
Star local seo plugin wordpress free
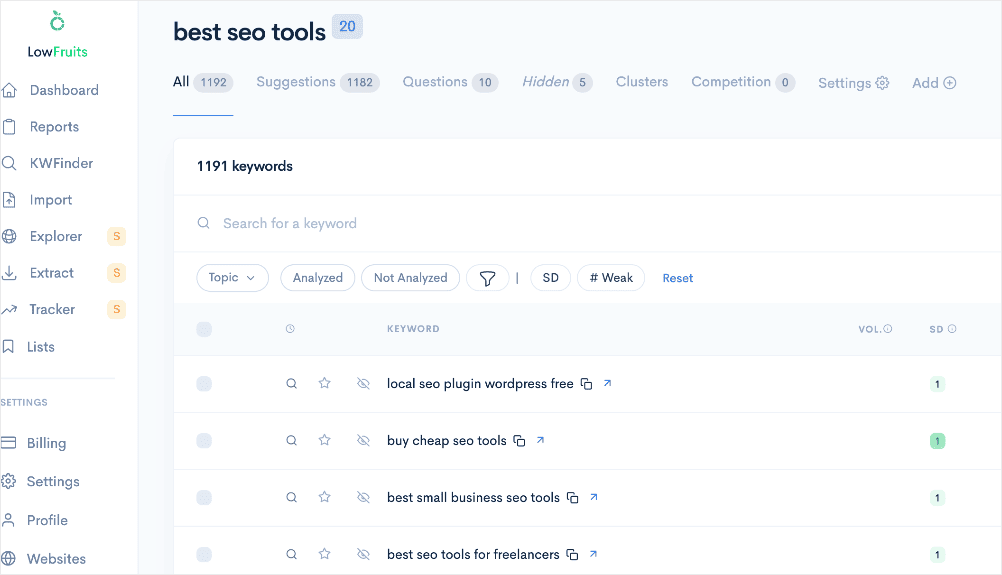point(325,383)
